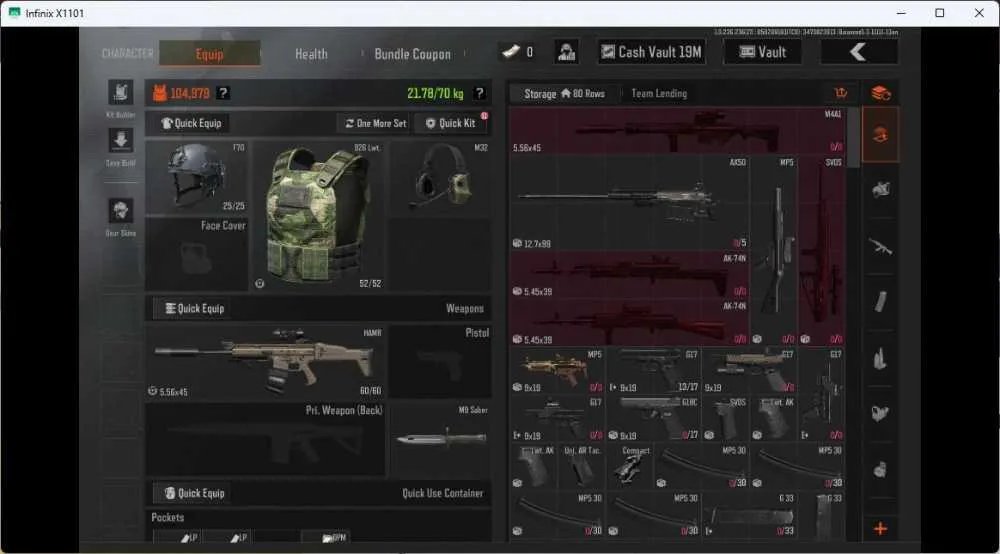Select the armor vest category filter
Image resolution: width=1000 pixels, height=554 pixels.
pyautogui.click(x=881, y=189)
